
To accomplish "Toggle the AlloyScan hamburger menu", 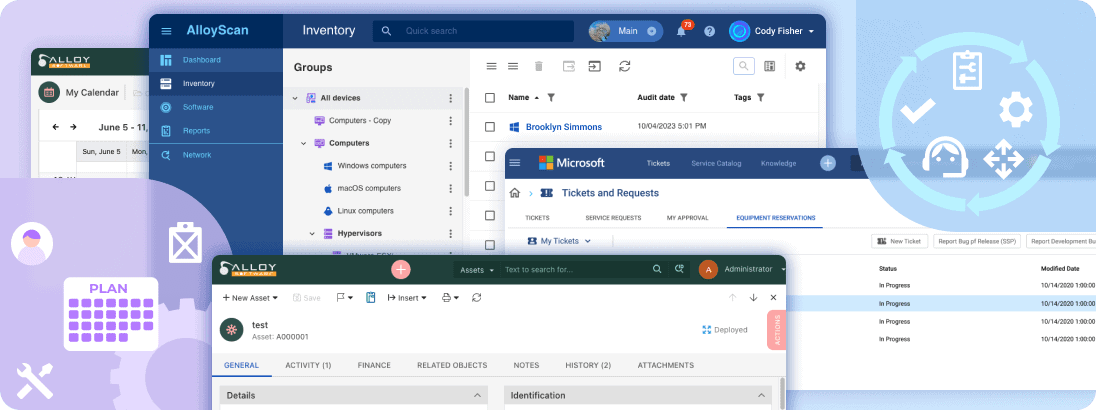I will tap(166, 31).
